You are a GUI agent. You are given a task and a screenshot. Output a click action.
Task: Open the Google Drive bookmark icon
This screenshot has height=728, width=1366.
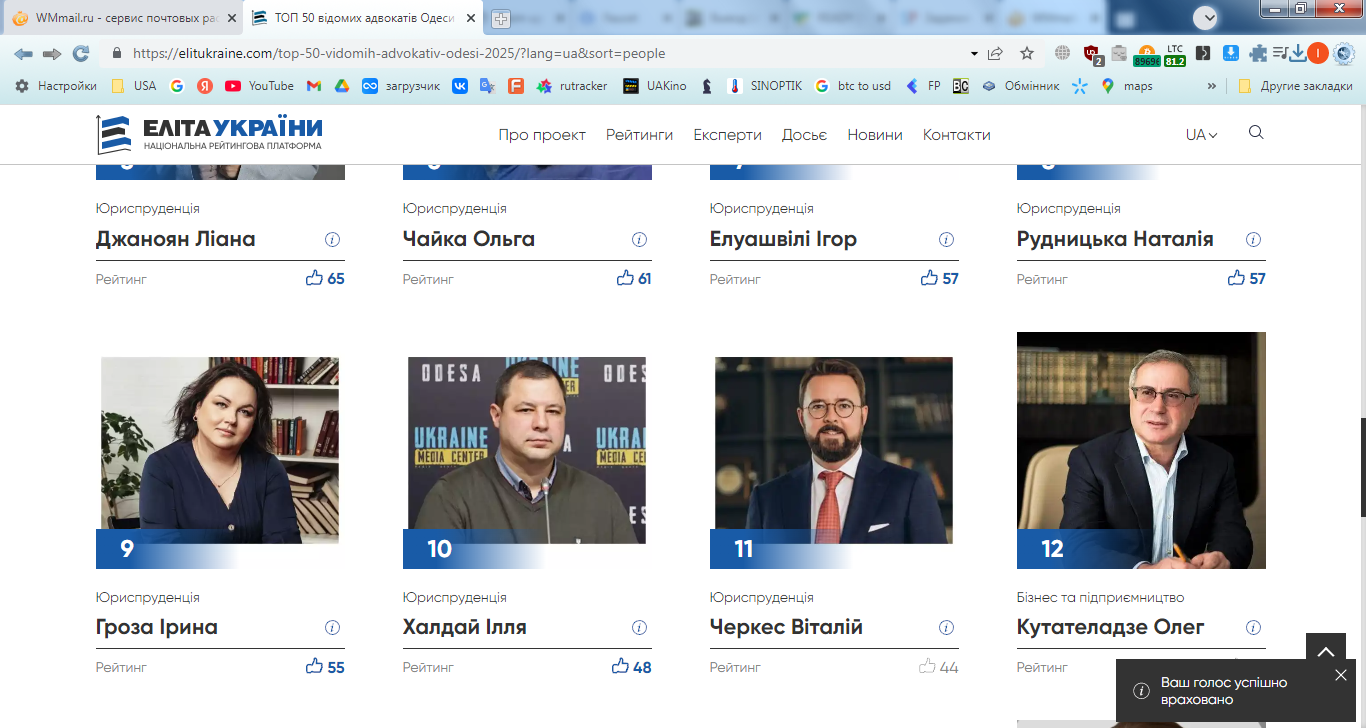click(x=342, y=86)
